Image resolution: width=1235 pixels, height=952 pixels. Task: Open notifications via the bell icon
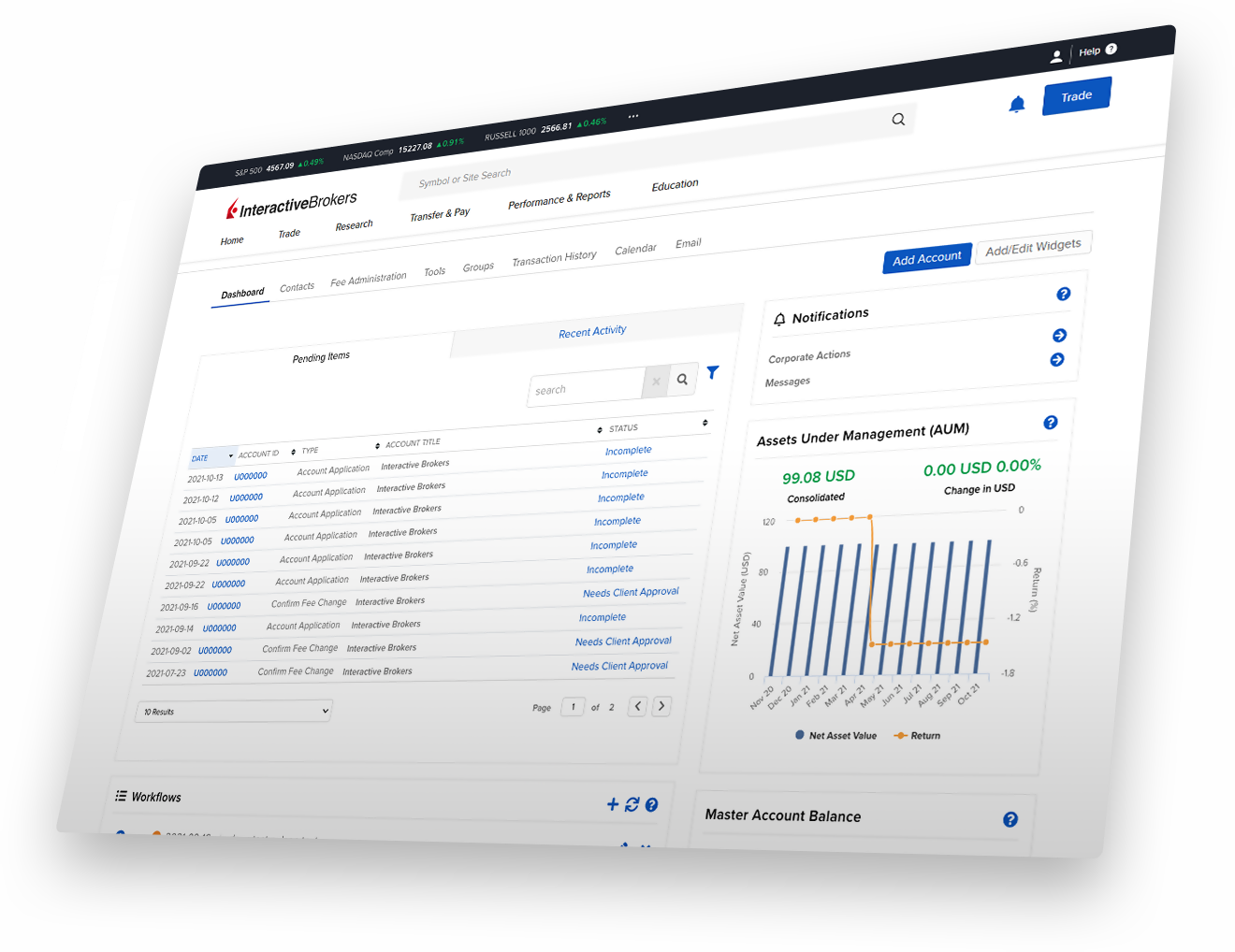[x=1017, y=103]
